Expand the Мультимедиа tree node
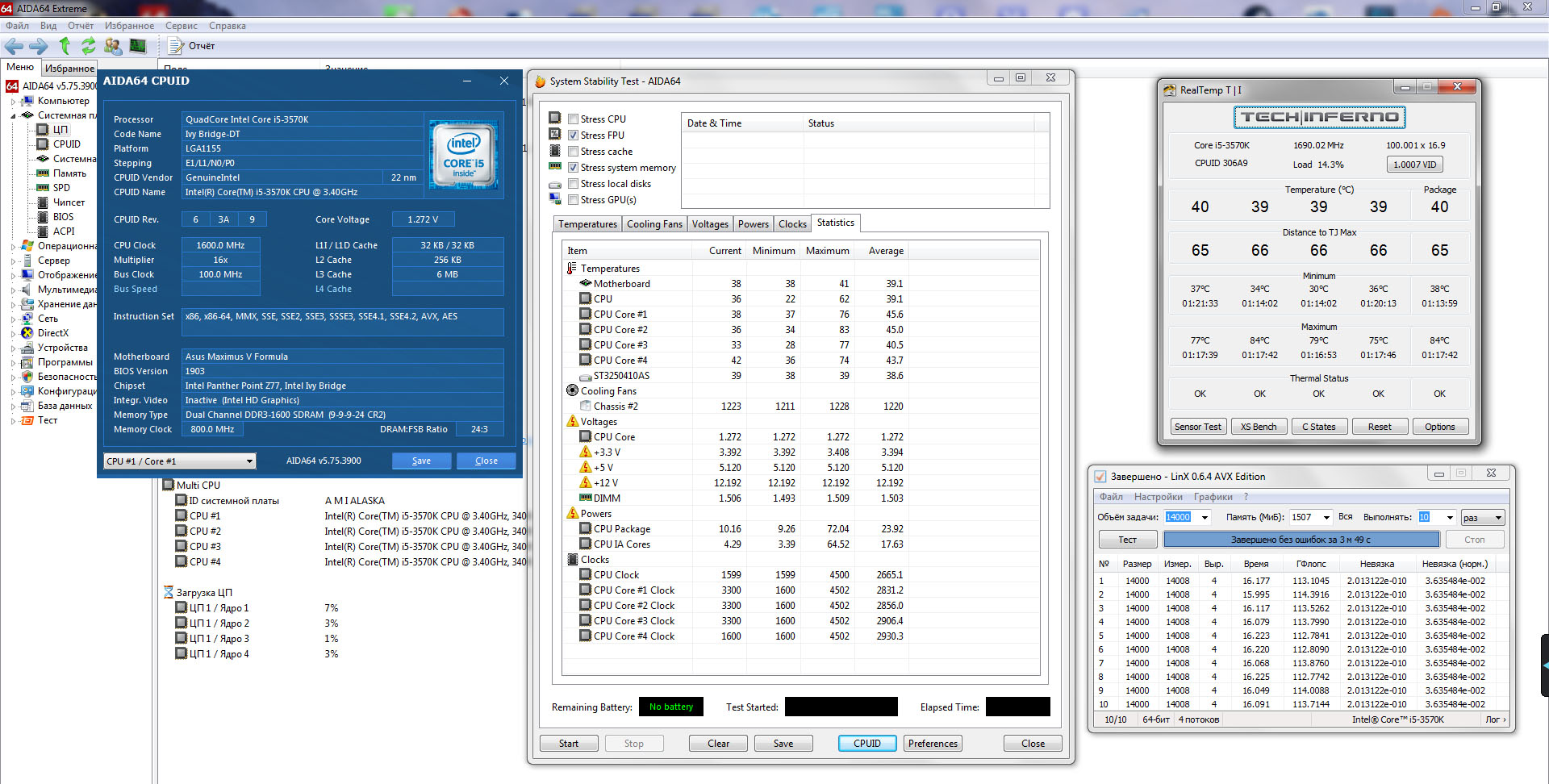 13,290
